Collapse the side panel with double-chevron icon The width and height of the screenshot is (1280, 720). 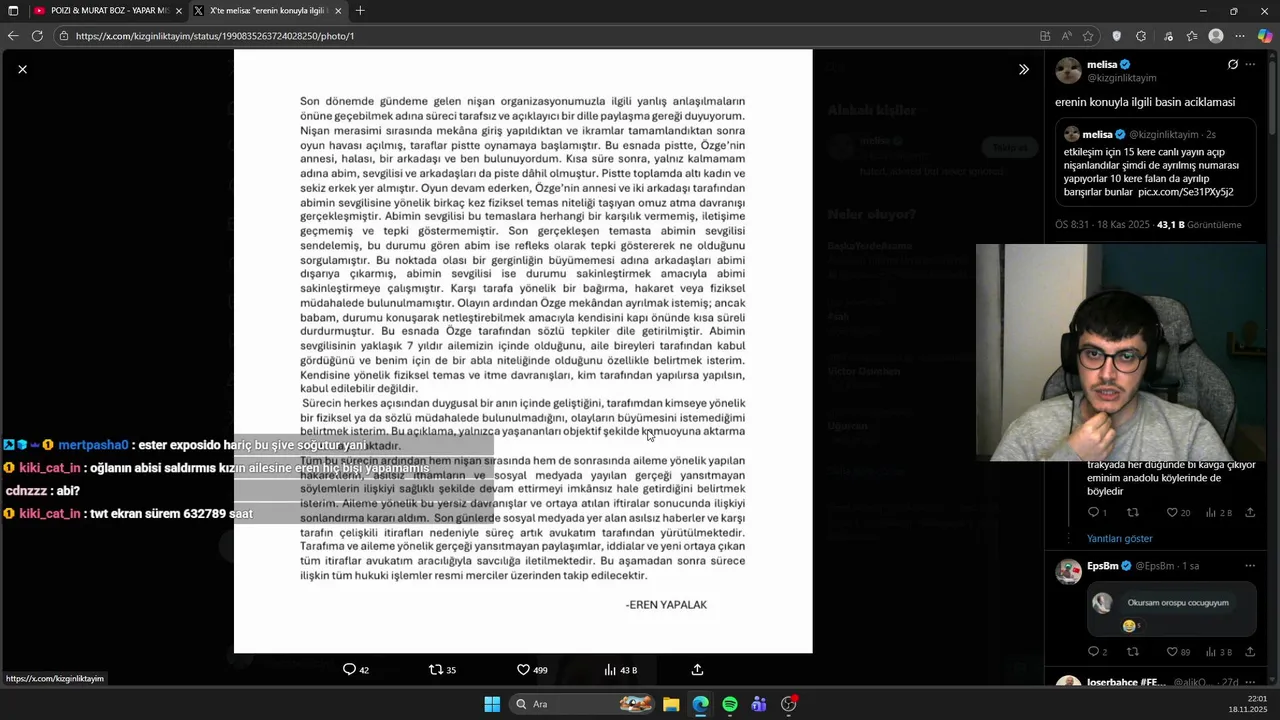click(1023, 69)
